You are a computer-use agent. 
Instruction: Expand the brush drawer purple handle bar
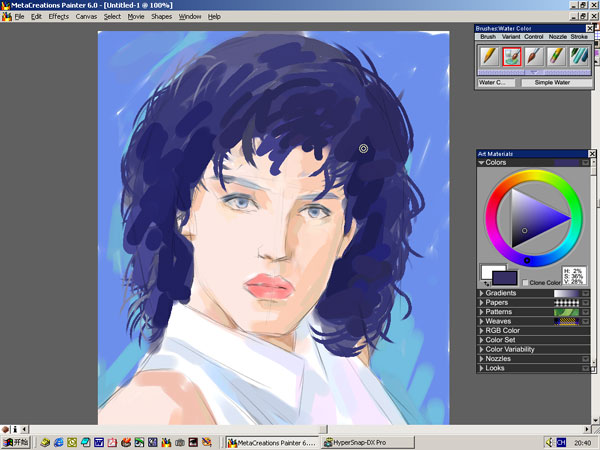pos(534,72)
